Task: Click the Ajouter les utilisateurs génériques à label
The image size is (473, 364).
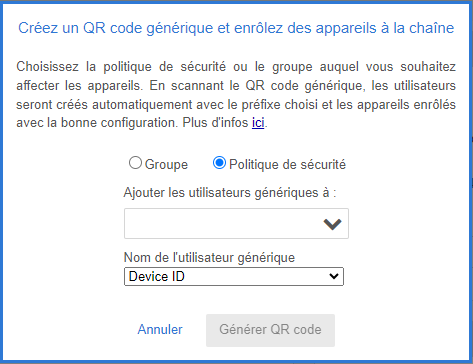Action: [230, 193]
